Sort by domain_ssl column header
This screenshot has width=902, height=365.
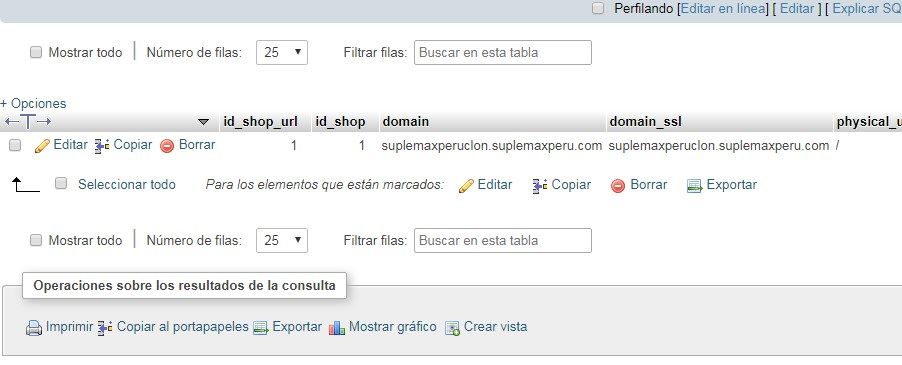pos(645,122)
